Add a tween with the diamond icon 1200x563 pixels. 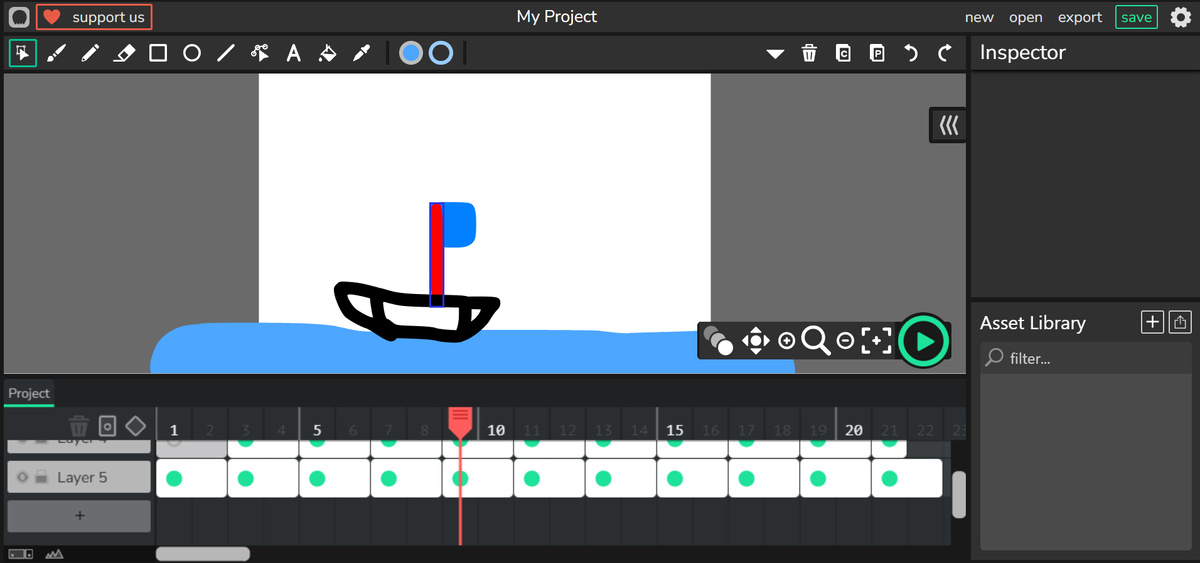click(x=135, y=426)
